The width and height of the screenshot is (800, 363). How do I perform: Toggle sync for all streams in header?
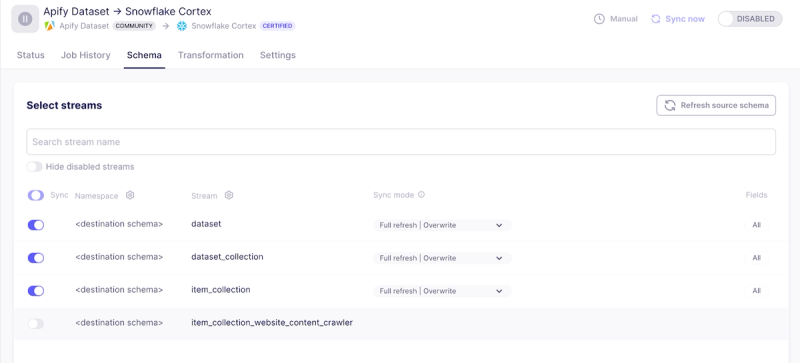(36, 196)
